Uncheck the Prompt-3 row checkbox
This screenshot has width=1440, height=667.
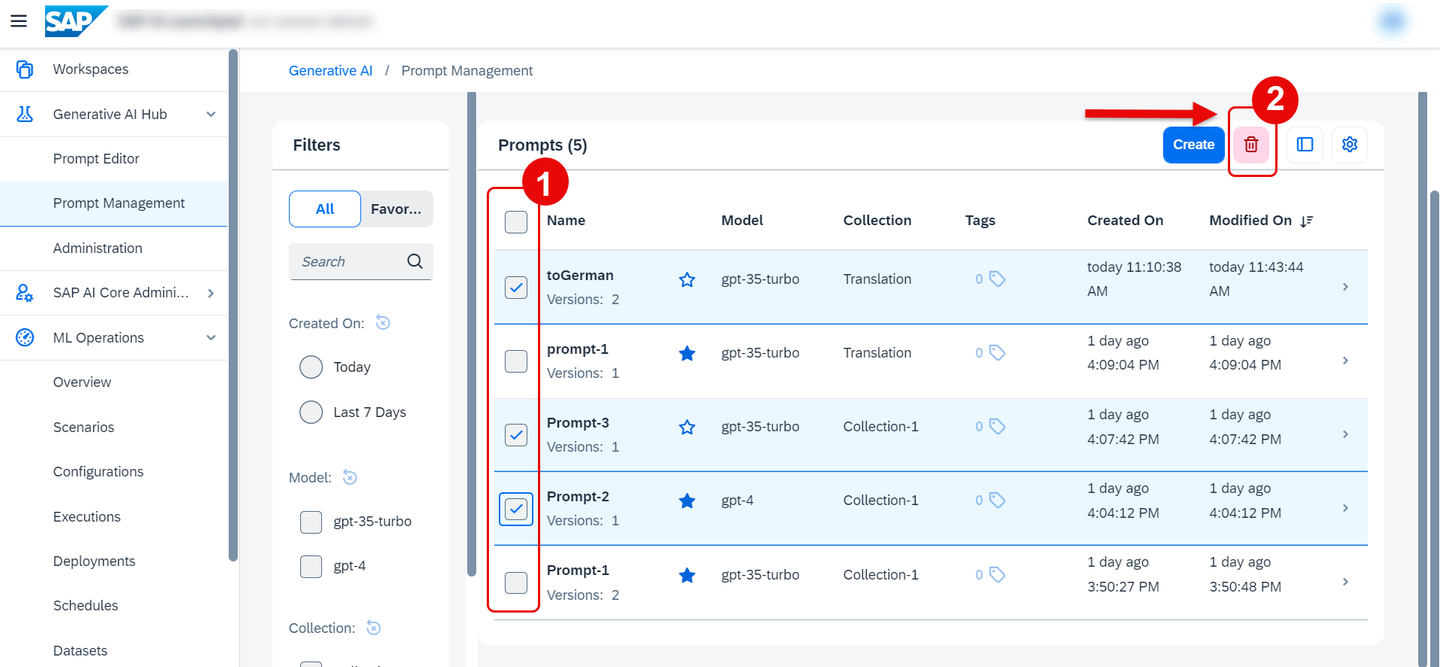[516, 435]
